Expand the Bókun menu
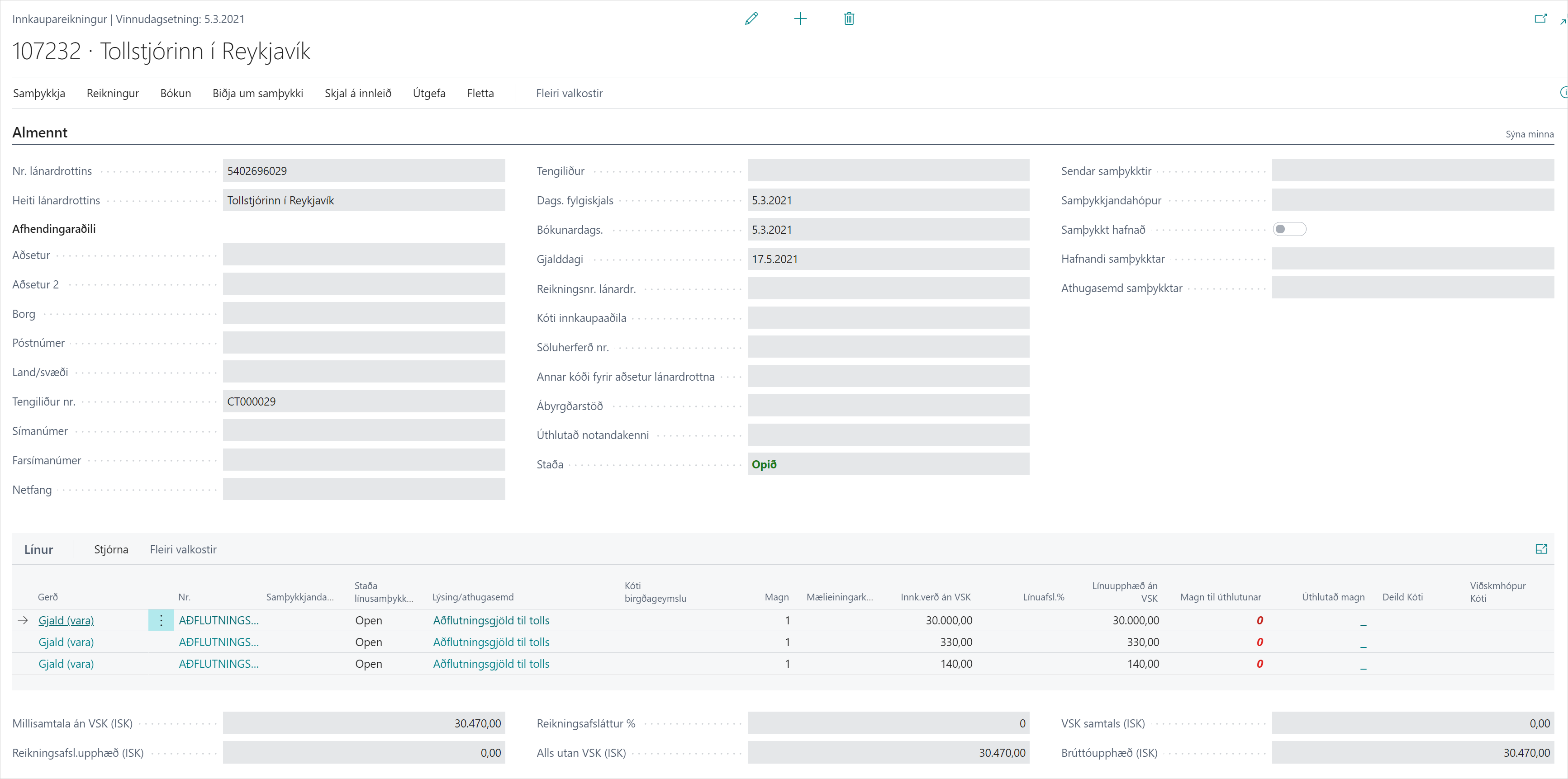1568x779 pixels. pos(176,93)
